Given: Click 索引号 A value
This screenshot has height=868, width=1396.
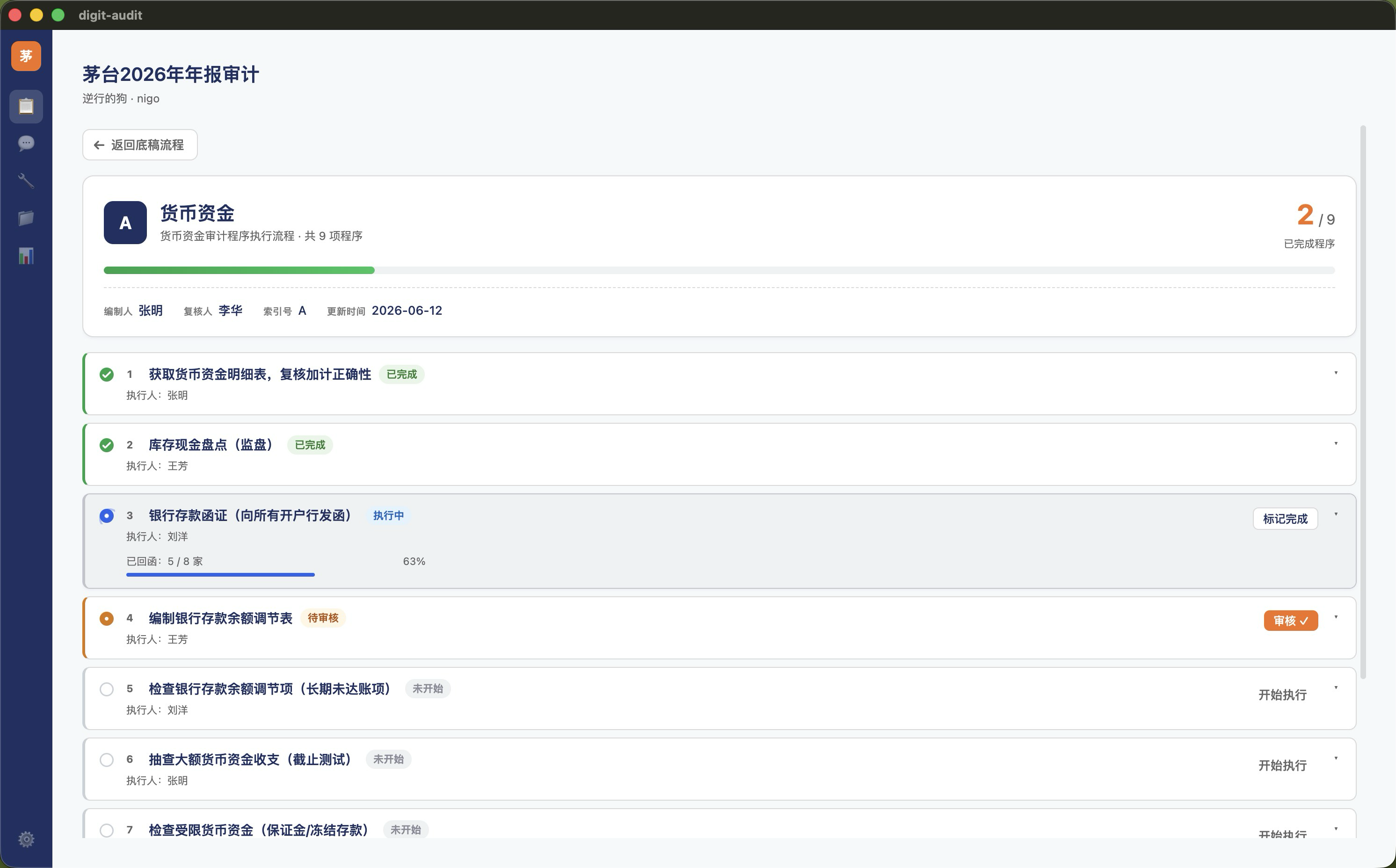Looking at the screenshot, I should tap(302, 311).
